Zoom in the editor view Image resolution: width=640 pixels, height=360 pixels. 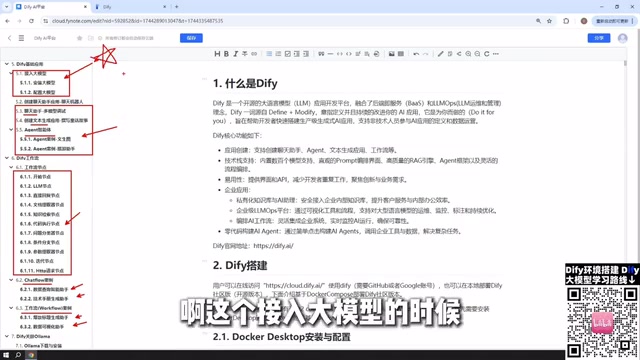(x=468, y=54)
